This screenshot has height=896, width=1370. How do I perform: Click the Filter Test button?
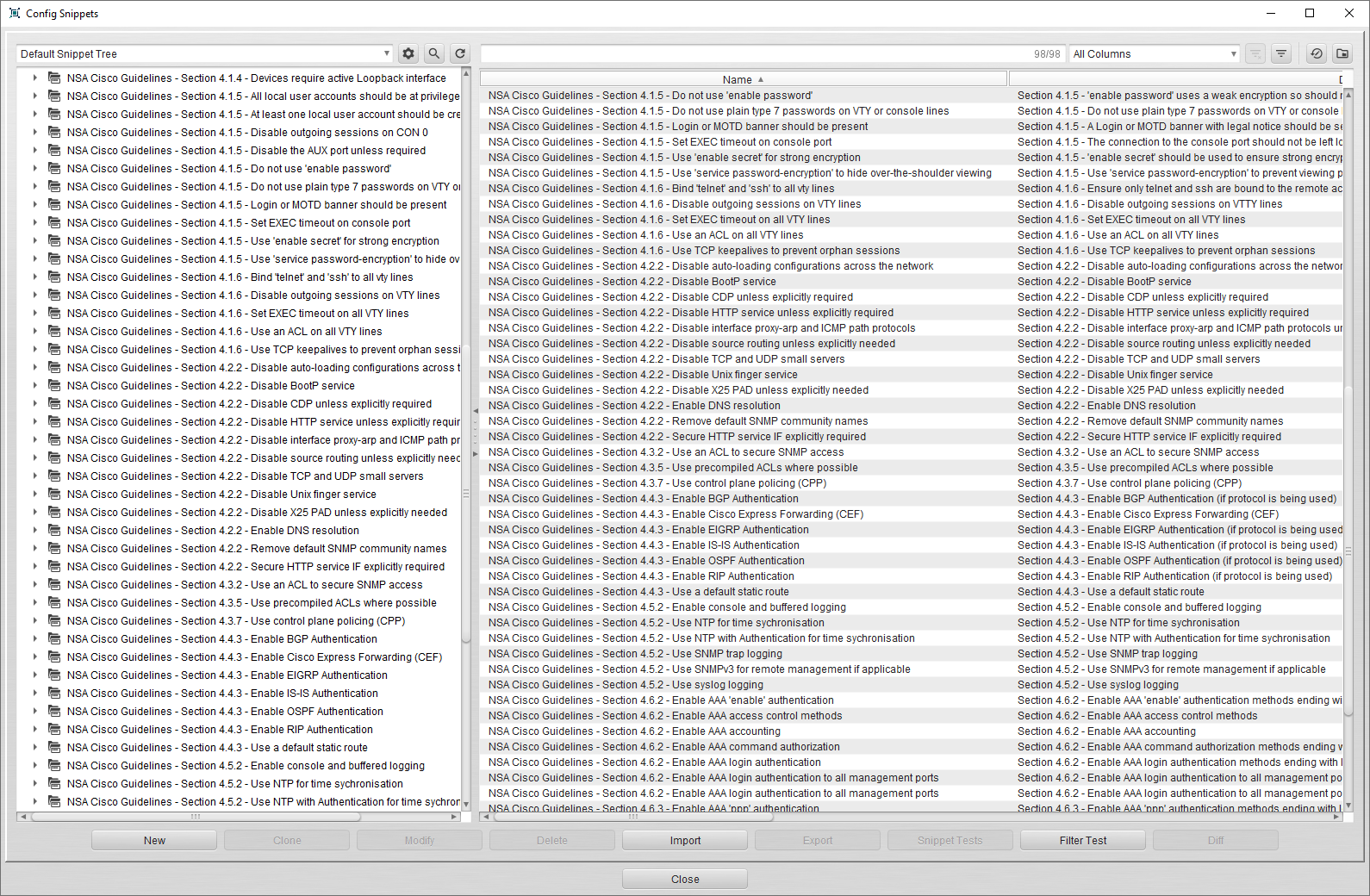[x=1083, y=840]
